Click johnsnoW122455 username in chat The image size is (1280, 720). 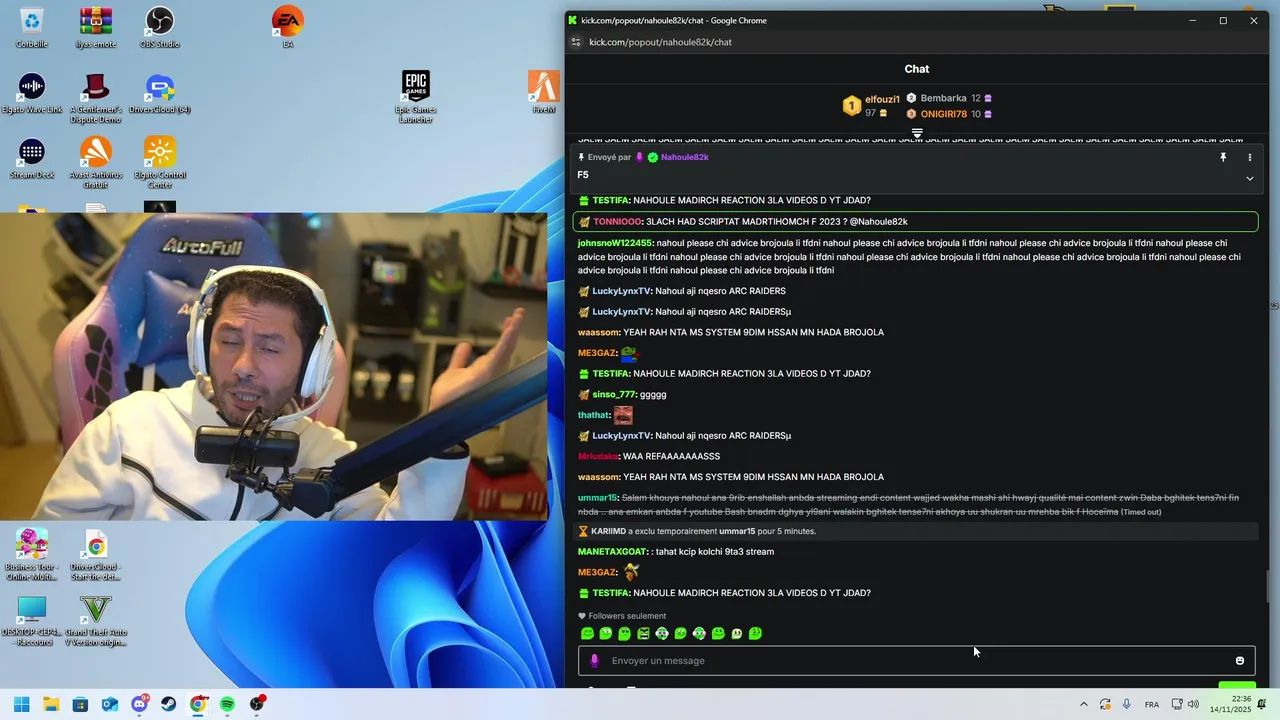tap(615, 243)
